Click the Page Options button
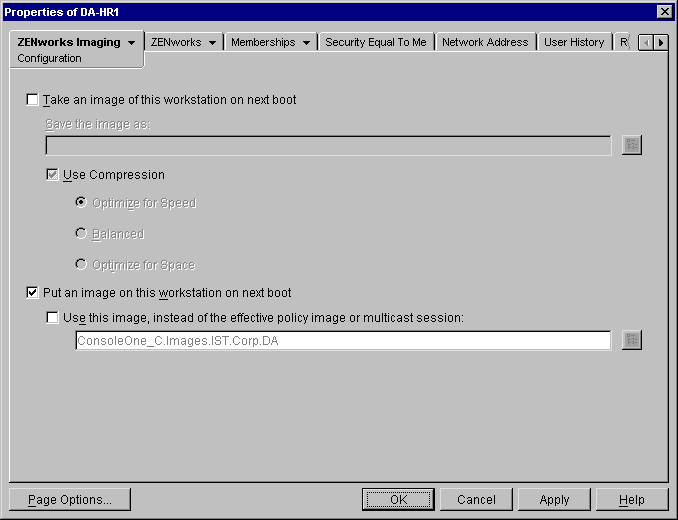The height and width of the screenshot is (520, 678). point(70,500)
